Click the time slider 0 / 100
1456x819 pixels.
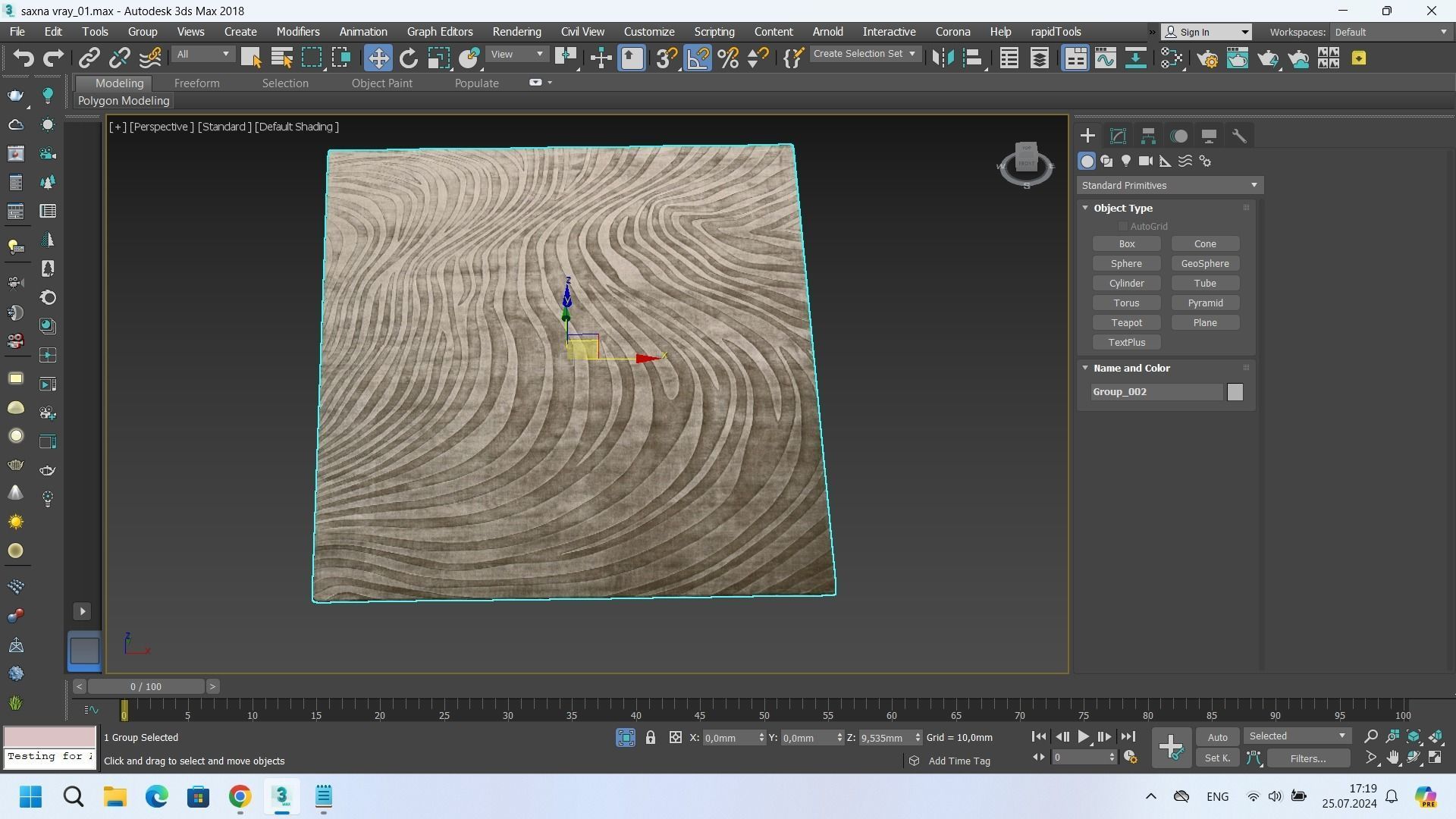click(146, 686)
